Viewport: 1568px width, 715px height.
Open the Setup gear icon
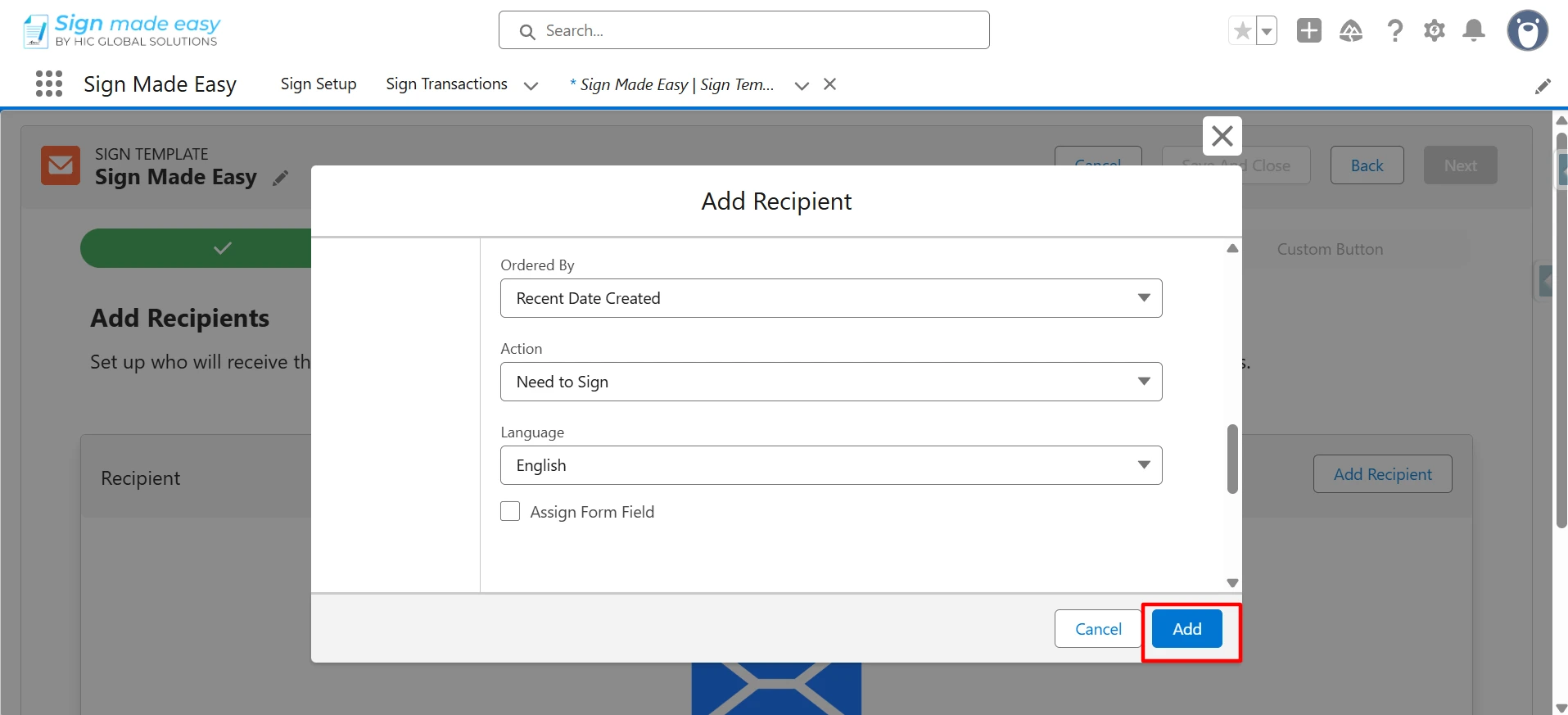tap(1435, 31)
